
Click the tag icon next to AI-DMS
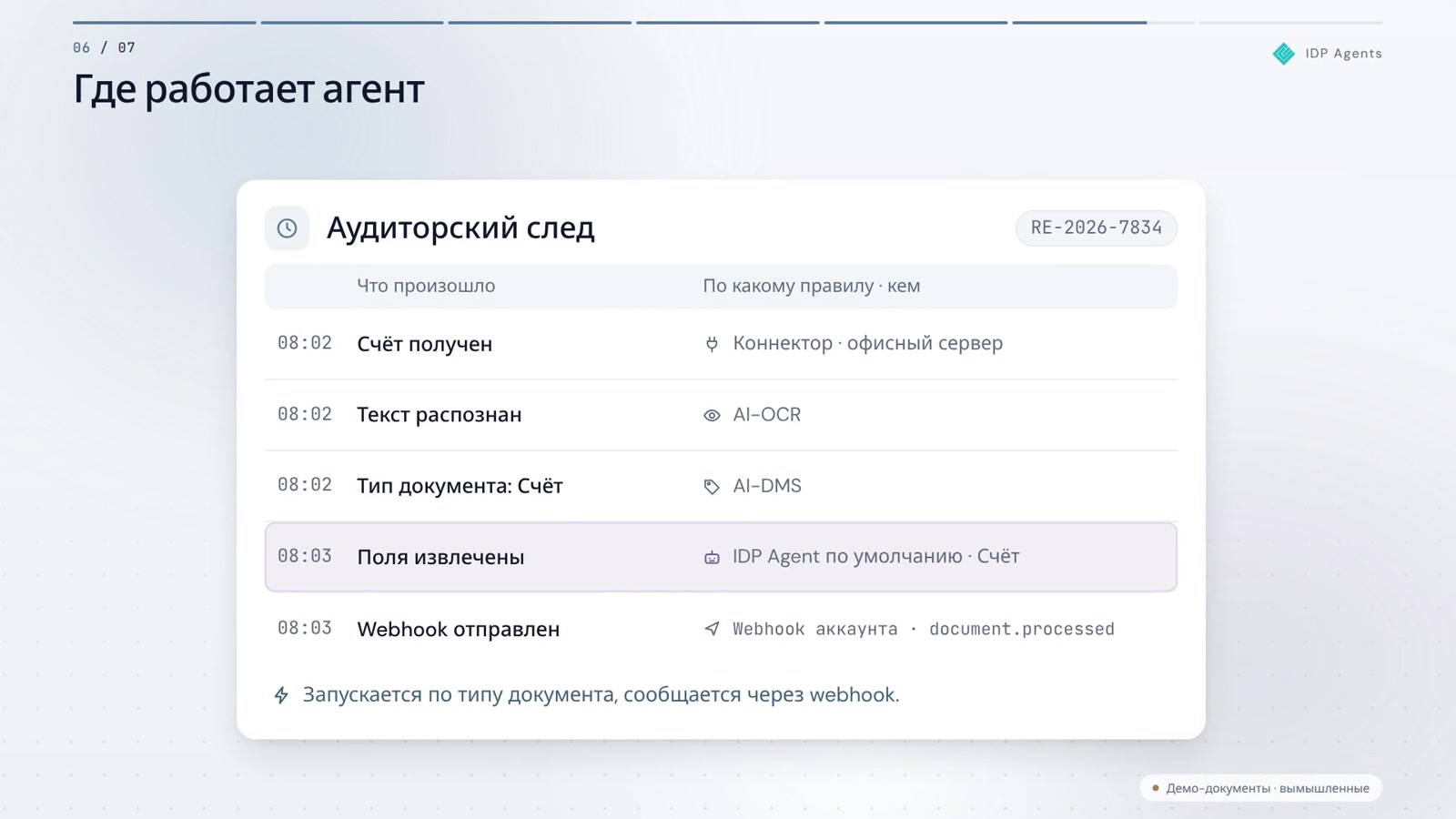[x=712, y=487]
